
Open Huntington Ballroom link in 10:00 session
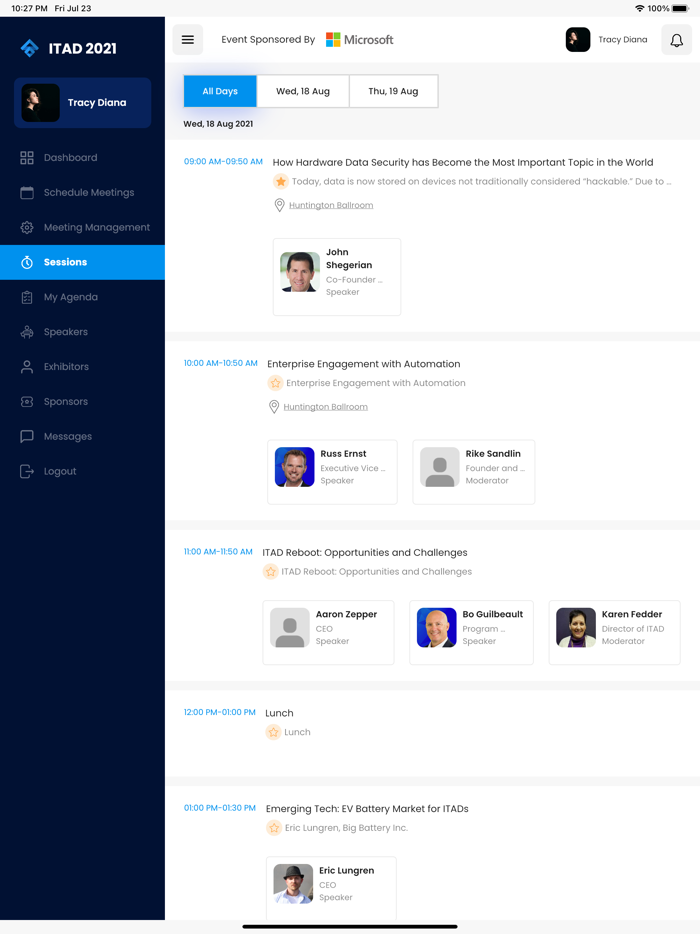pyautogui.click(x=325, y=407)
